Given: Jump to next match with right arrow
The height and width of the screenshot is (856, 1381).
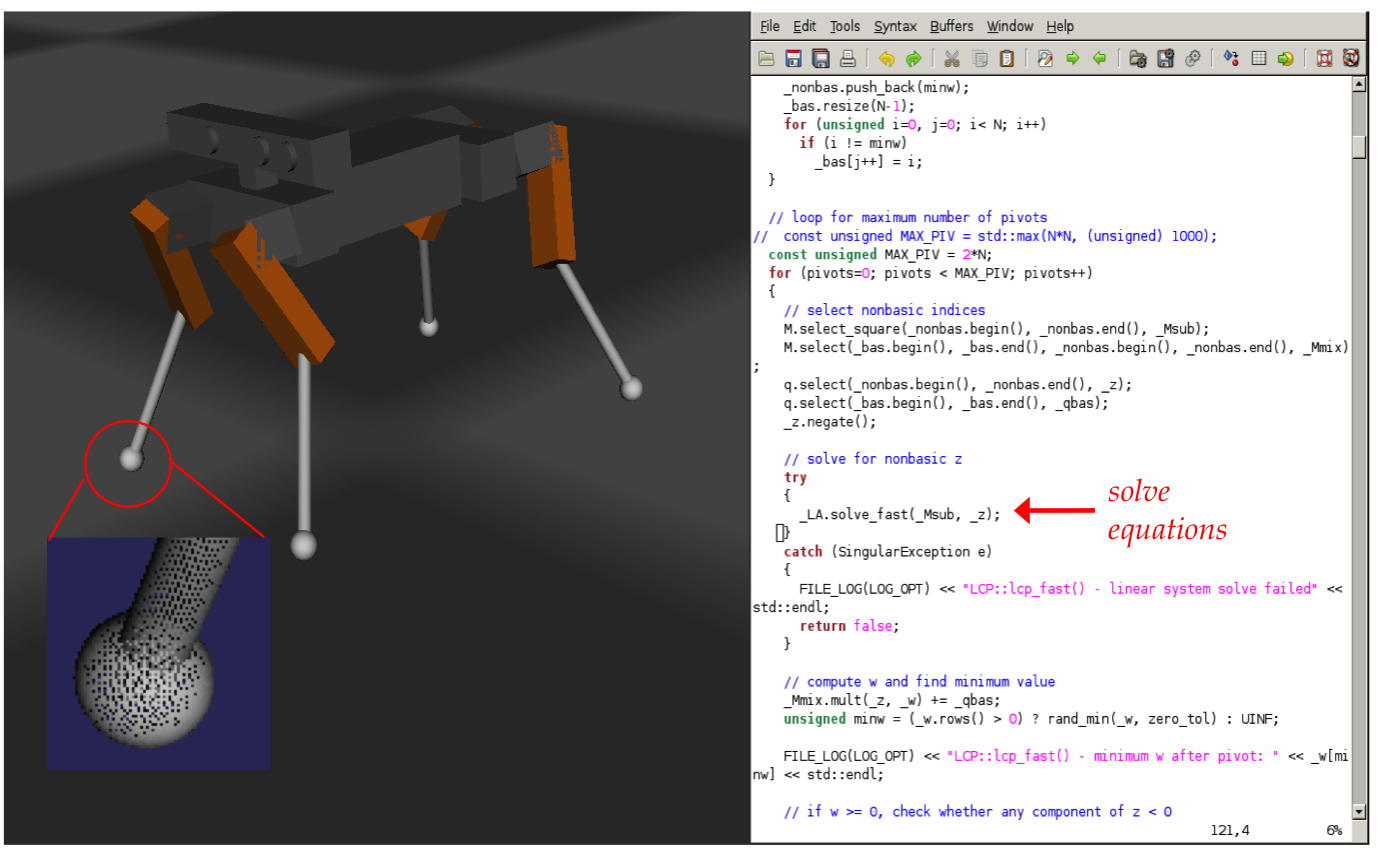Looking at the screenshot, I should click(1072, 58).
